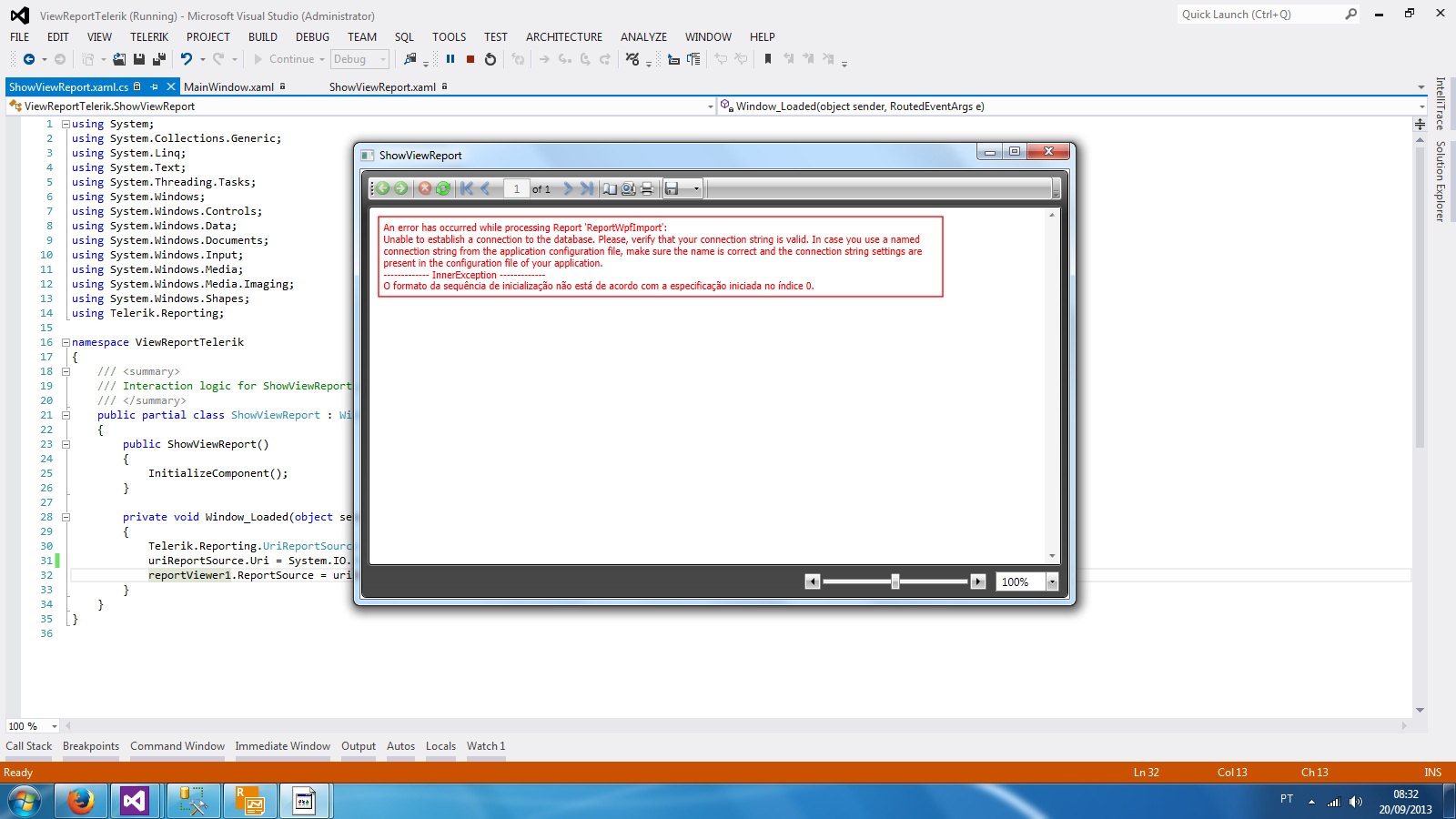Close the ShowViewReport.xaml.cs tab

pyautogui.click(x=170, y=87)
